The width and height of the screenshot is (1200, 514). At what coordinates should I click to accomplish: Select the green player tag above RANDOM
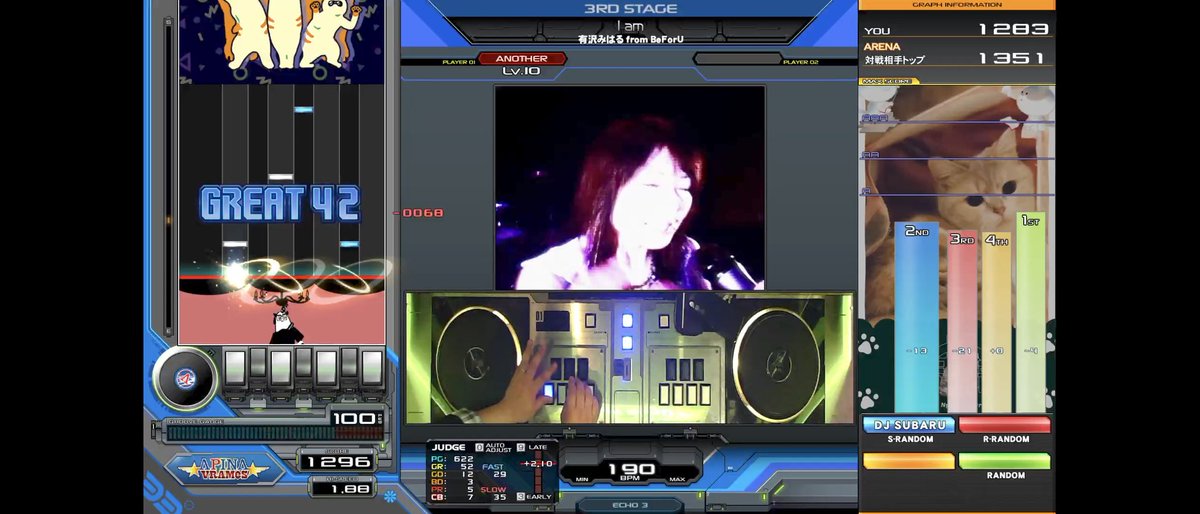click(1004, 460)
